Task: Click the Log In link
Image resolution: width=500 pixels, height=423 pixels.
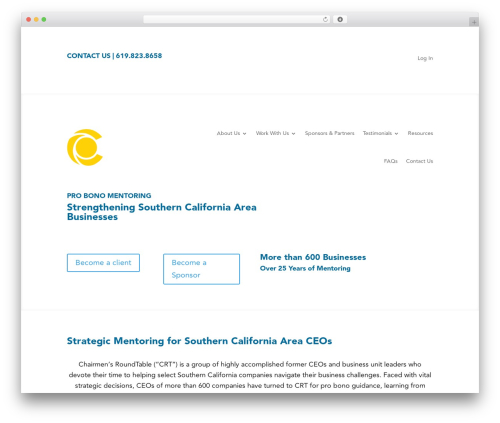Action: (425, 58)
